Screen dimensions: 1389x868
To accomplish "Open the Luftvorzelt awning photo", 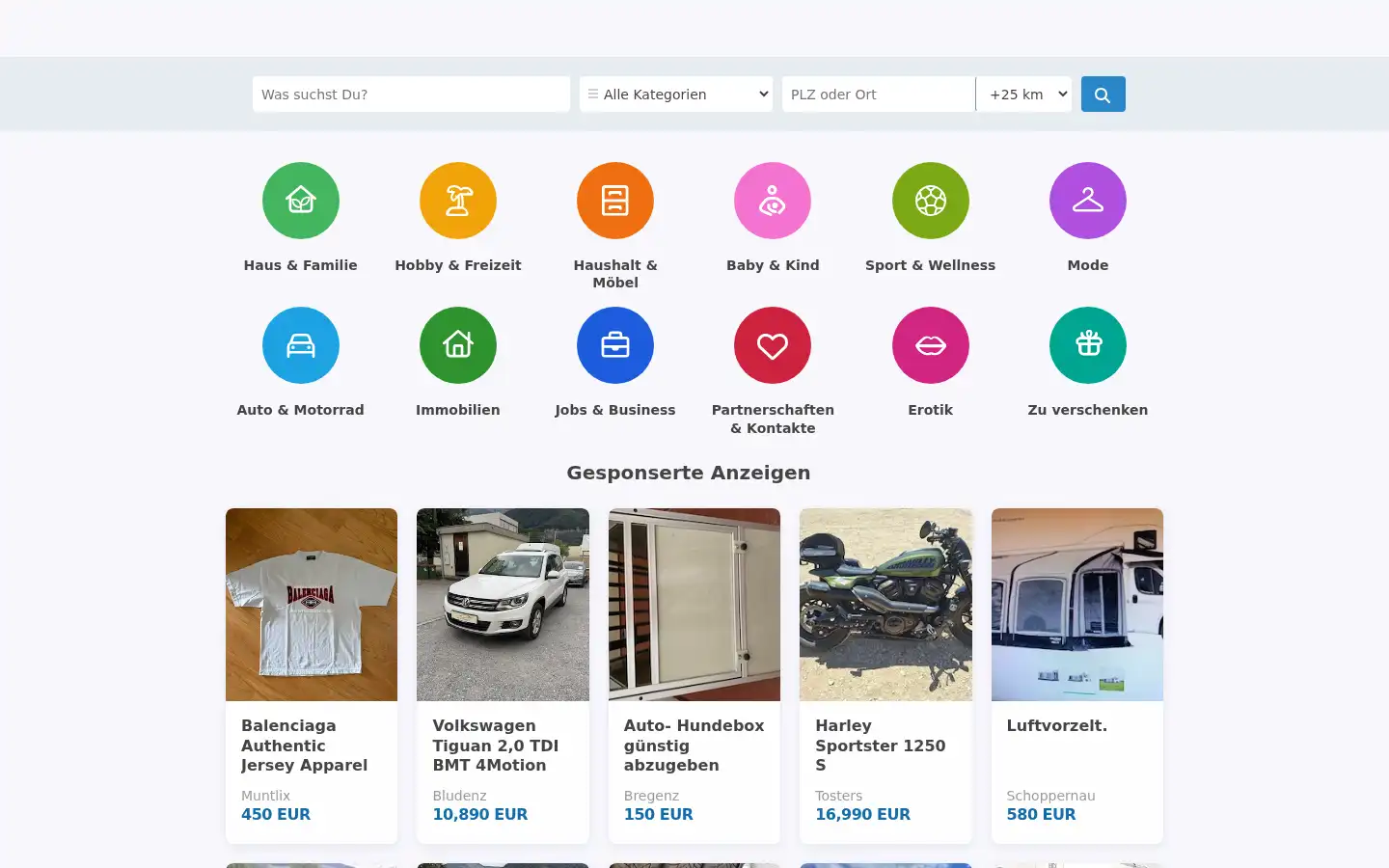I will 1077,605.
